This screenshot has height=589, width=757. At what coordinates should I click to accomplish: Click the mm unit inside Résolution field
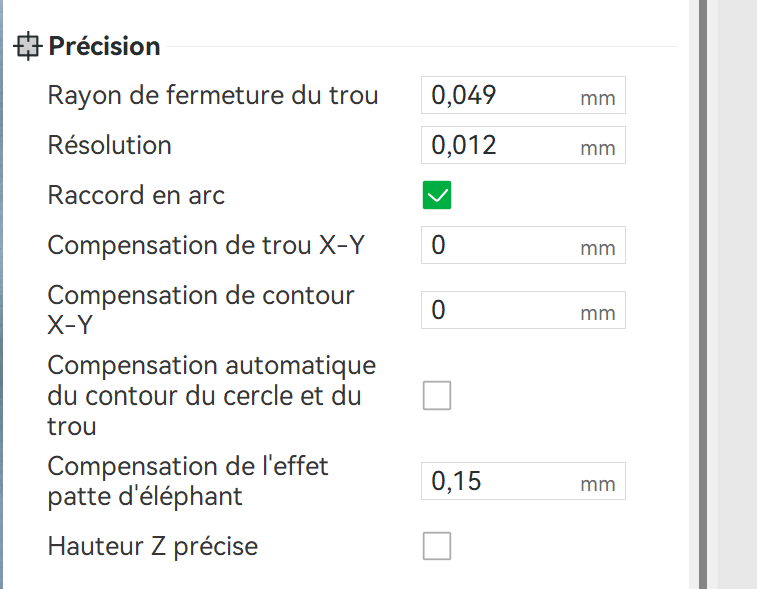pos(598,148)
